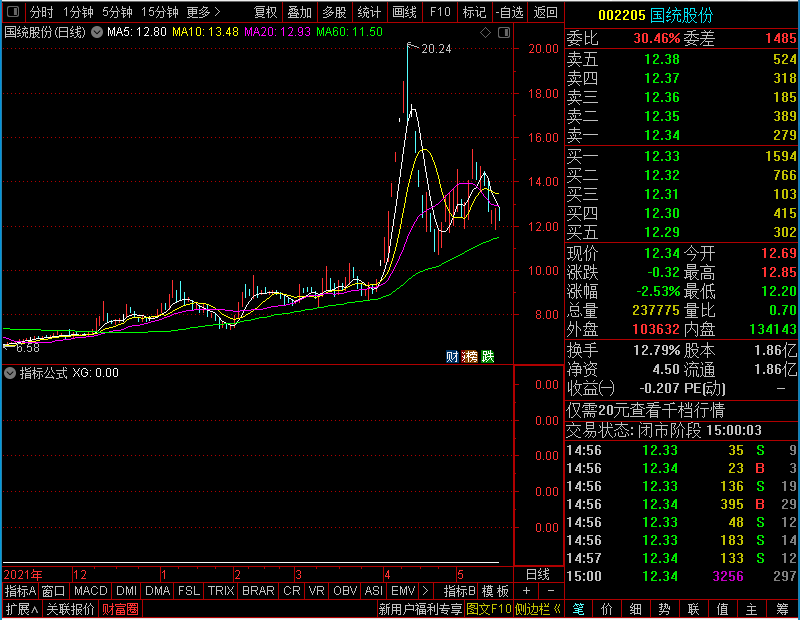Open F10 company info

[x=440, y=12]
